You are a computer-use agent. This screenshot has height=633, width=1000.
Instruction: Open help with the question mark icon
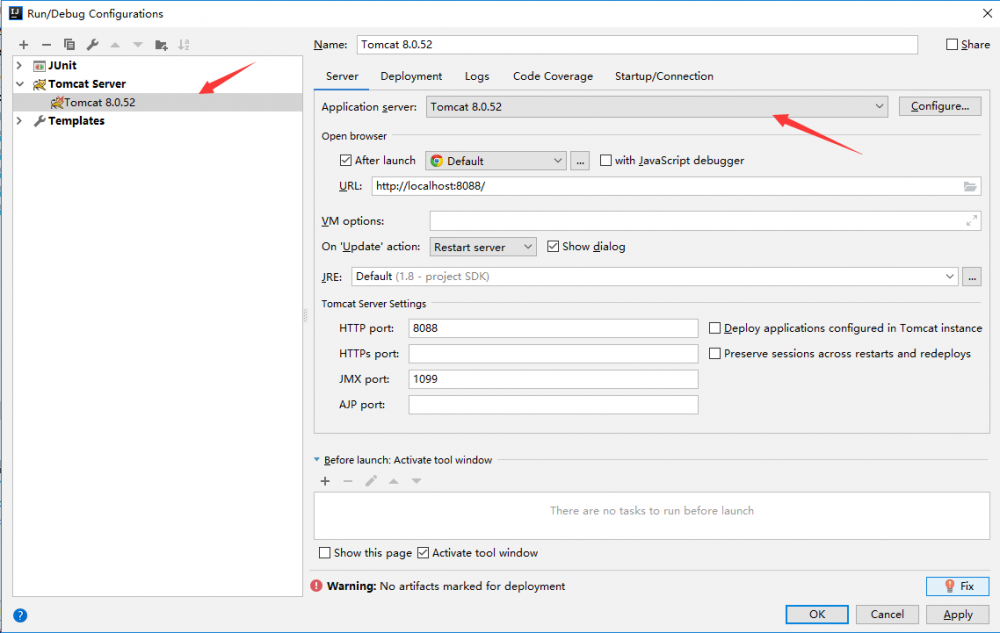click(20, 615)
